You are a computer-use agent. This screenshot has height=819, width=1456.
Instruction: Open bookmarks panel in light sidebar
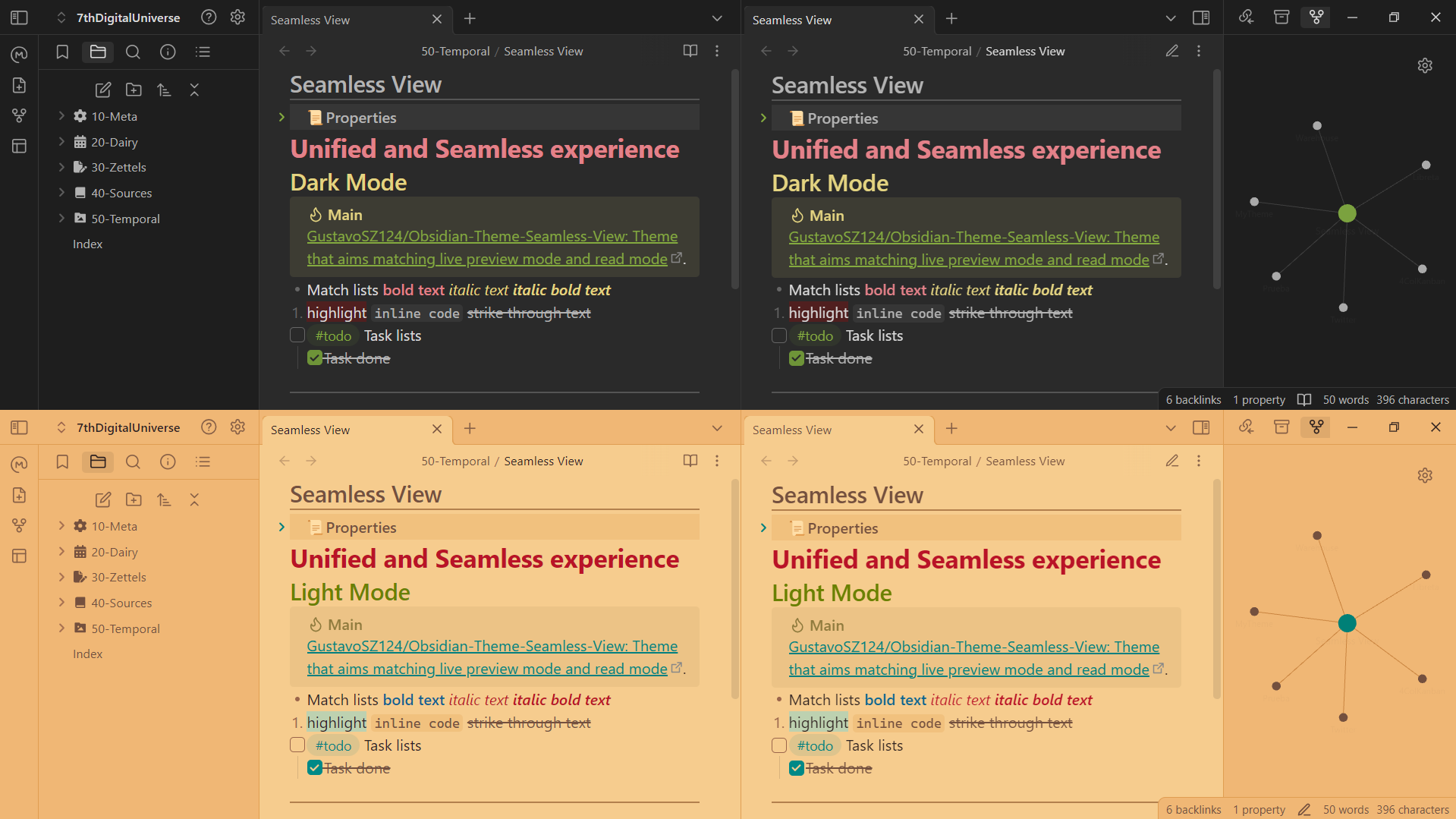(62, 461)
